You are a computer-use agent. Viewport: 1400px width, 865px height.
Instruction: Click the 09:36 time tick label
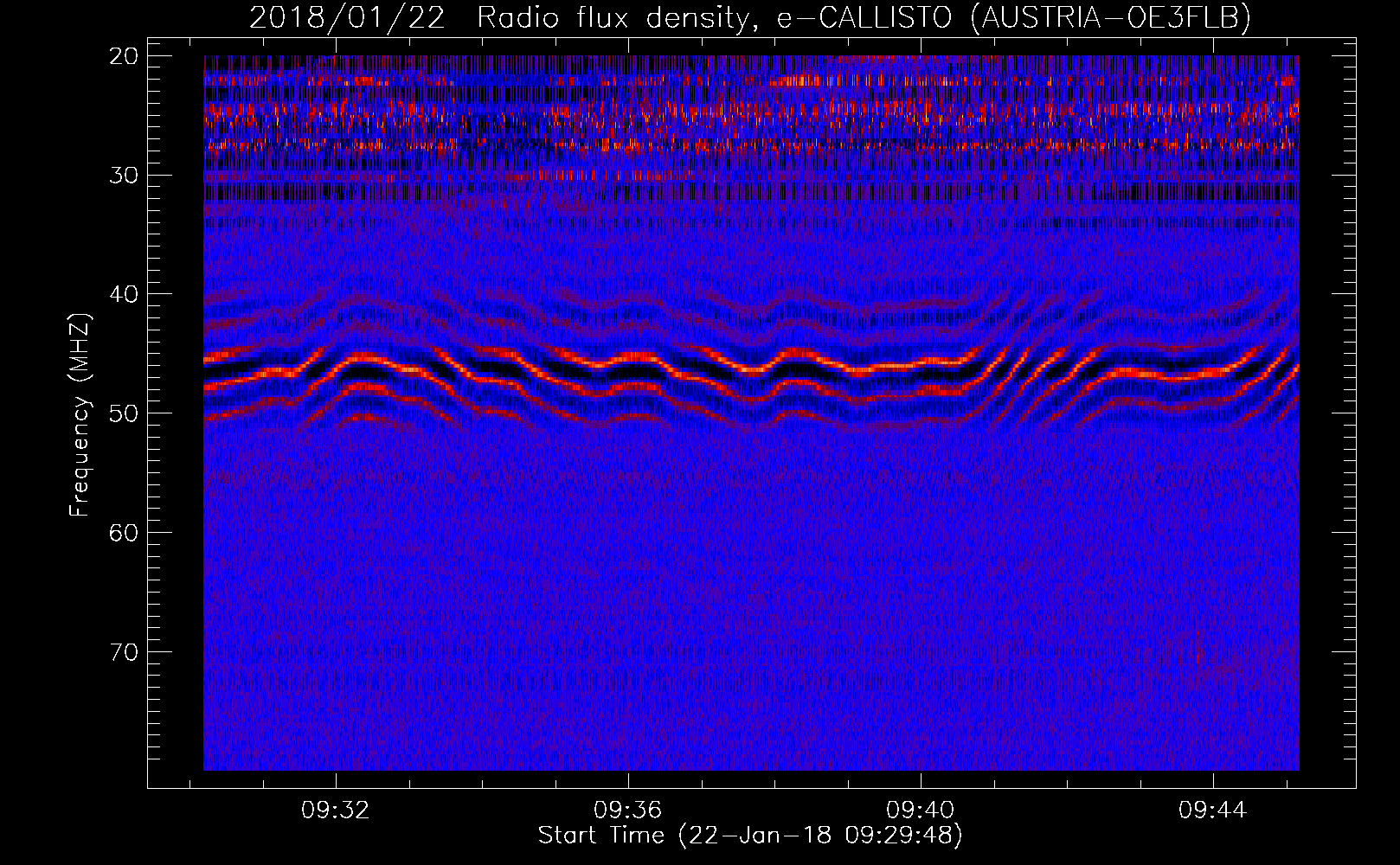[x=627, y=810]
